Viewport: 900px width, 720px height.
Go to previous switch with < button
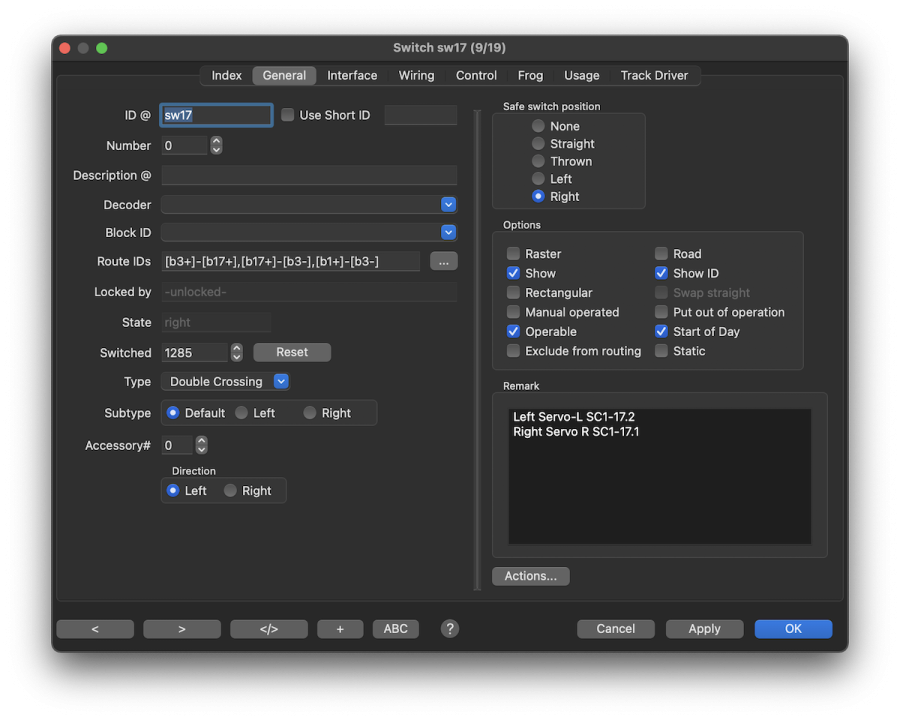tap(95, 629)
